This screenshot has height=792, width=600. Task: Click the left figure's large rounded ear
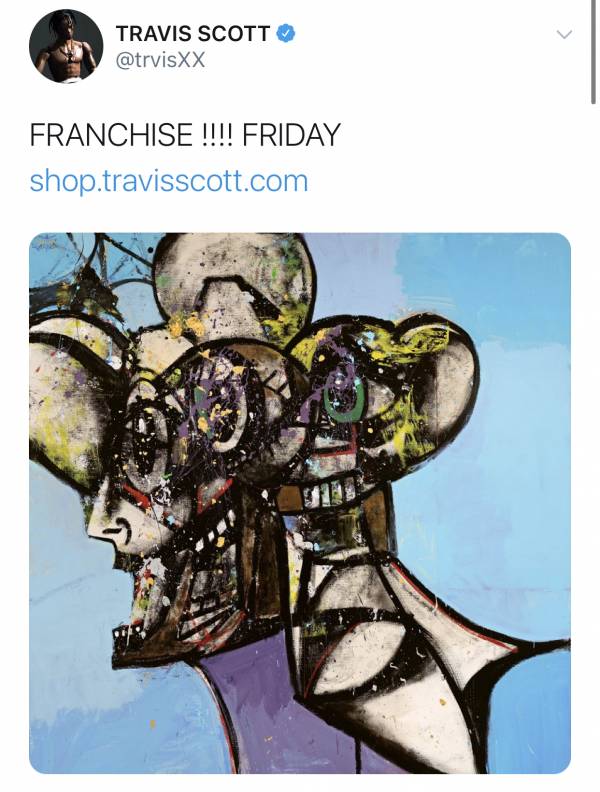71,399
